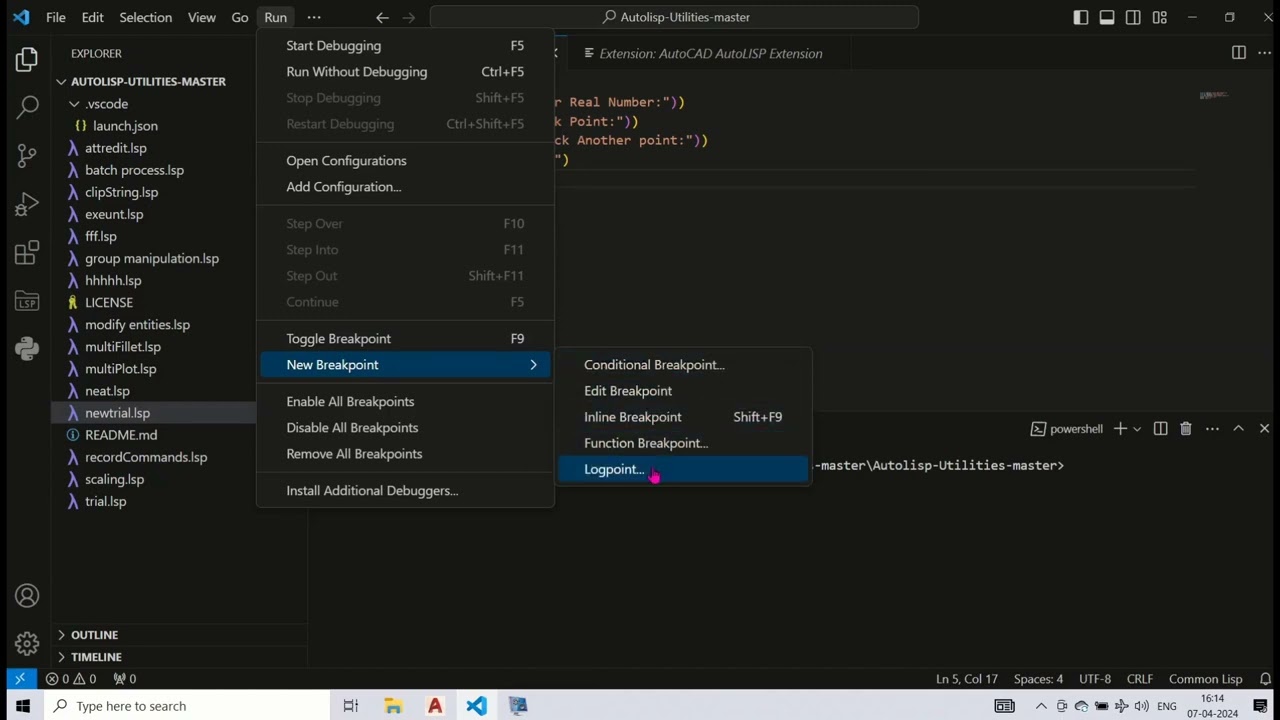
Task: Click Remove All Breakpoints
Action: point(405,454)
